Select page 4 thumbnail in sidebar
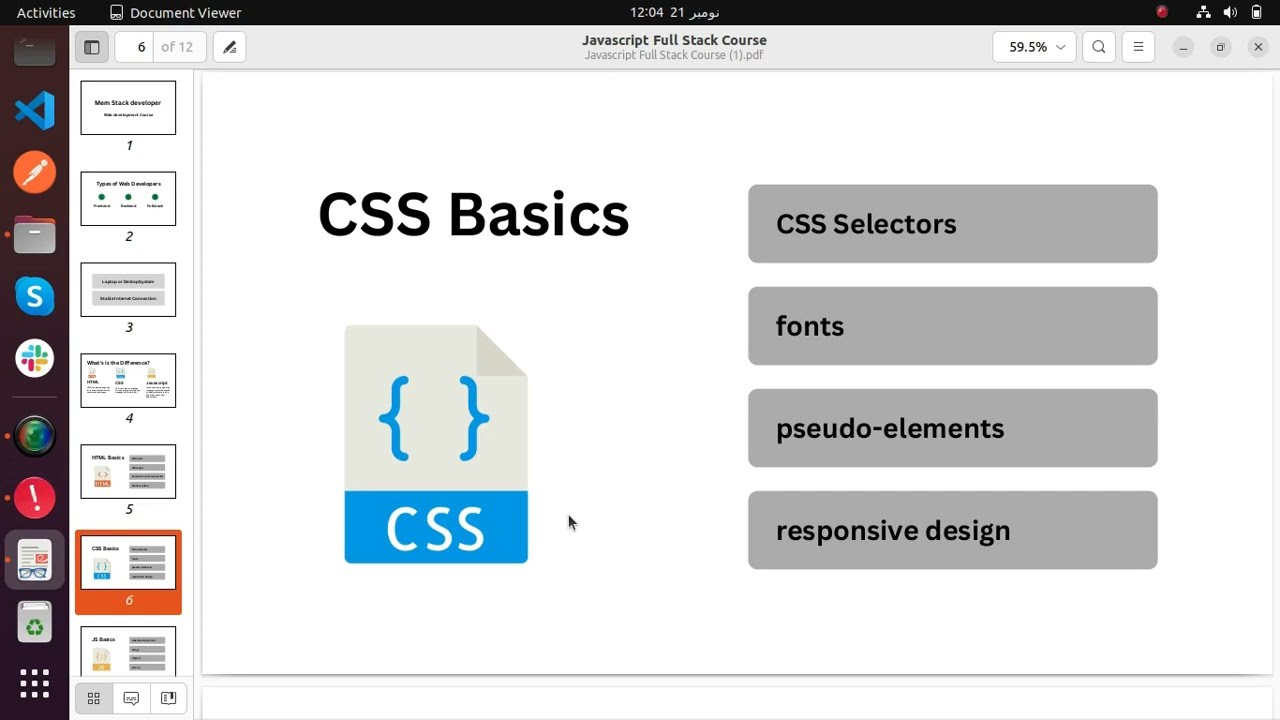The image size is (1280, 720). coord(128,380)
